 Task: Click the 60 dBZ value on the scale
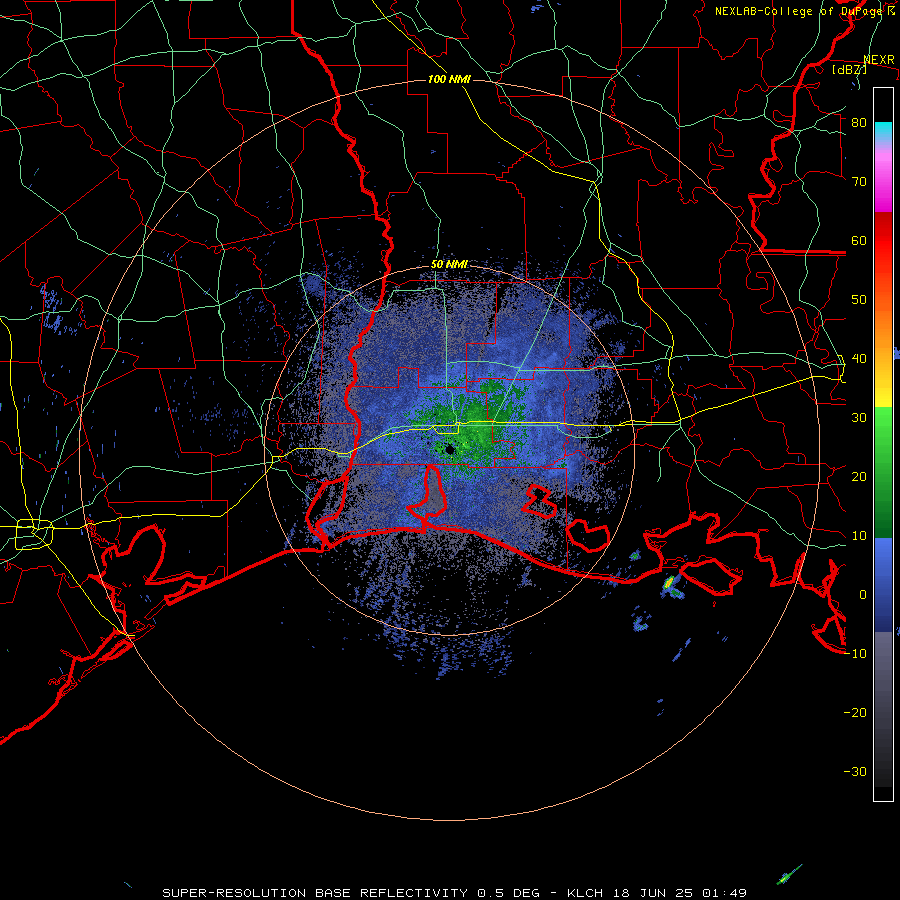tap(859, 240)
